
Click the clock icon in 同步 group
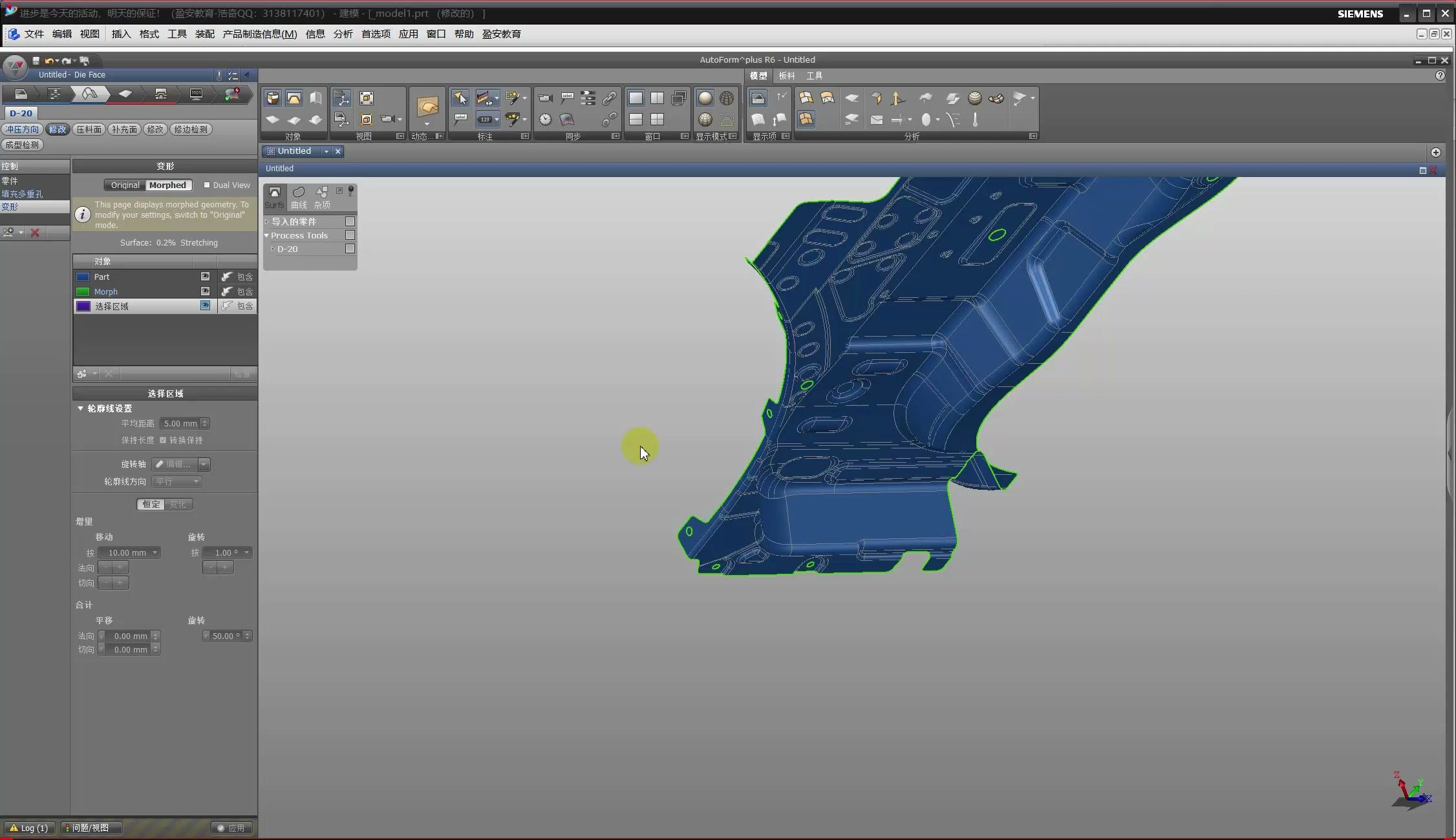(x=546, y=120)
